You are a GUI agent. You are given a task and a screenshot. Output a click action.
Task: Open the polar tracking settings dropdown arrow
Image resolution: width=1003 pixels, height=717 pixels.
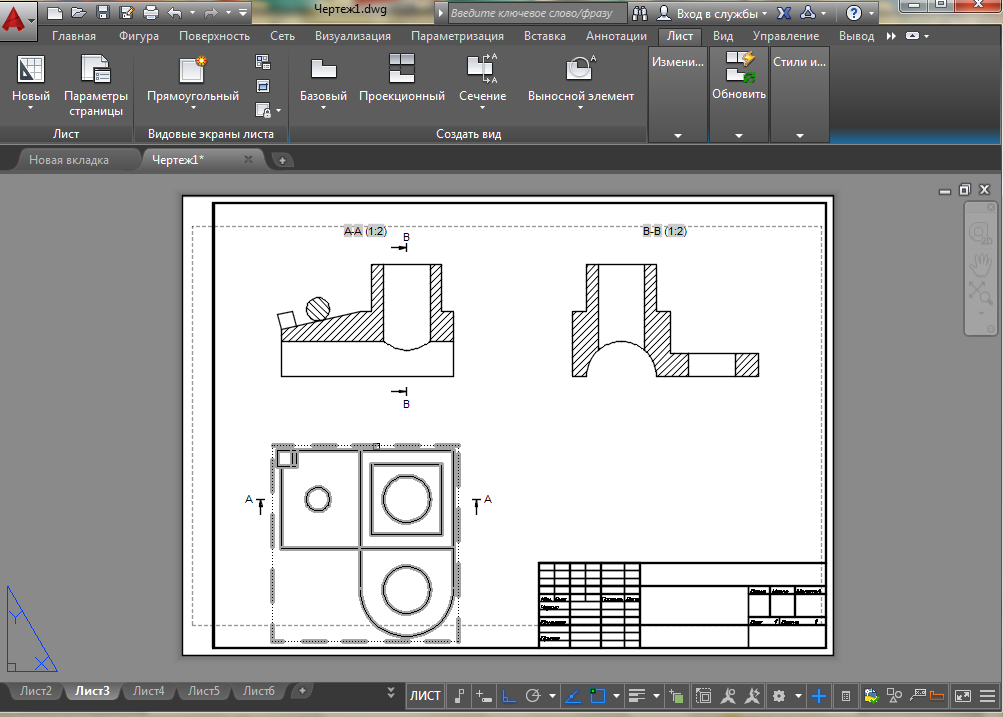click(x=551, y=696)
